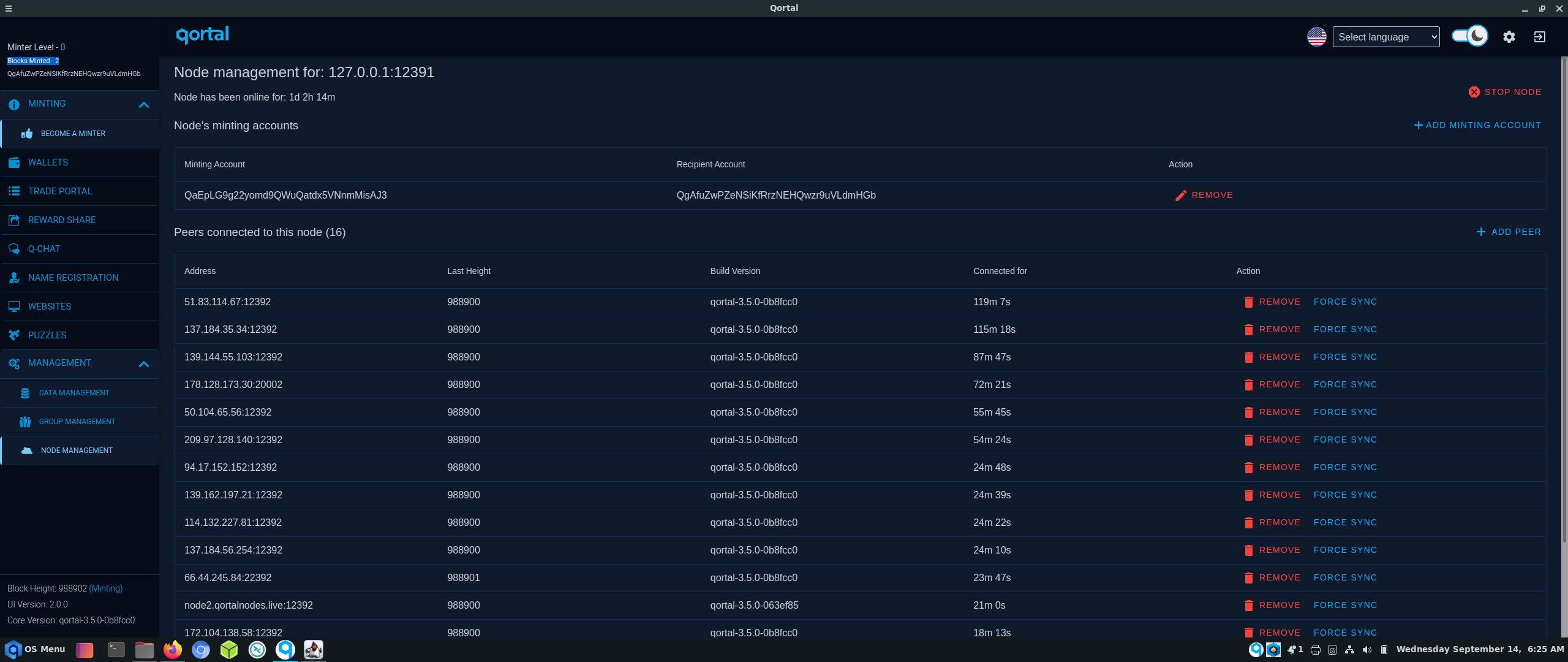Open Name Registration from sidebar

80,278
